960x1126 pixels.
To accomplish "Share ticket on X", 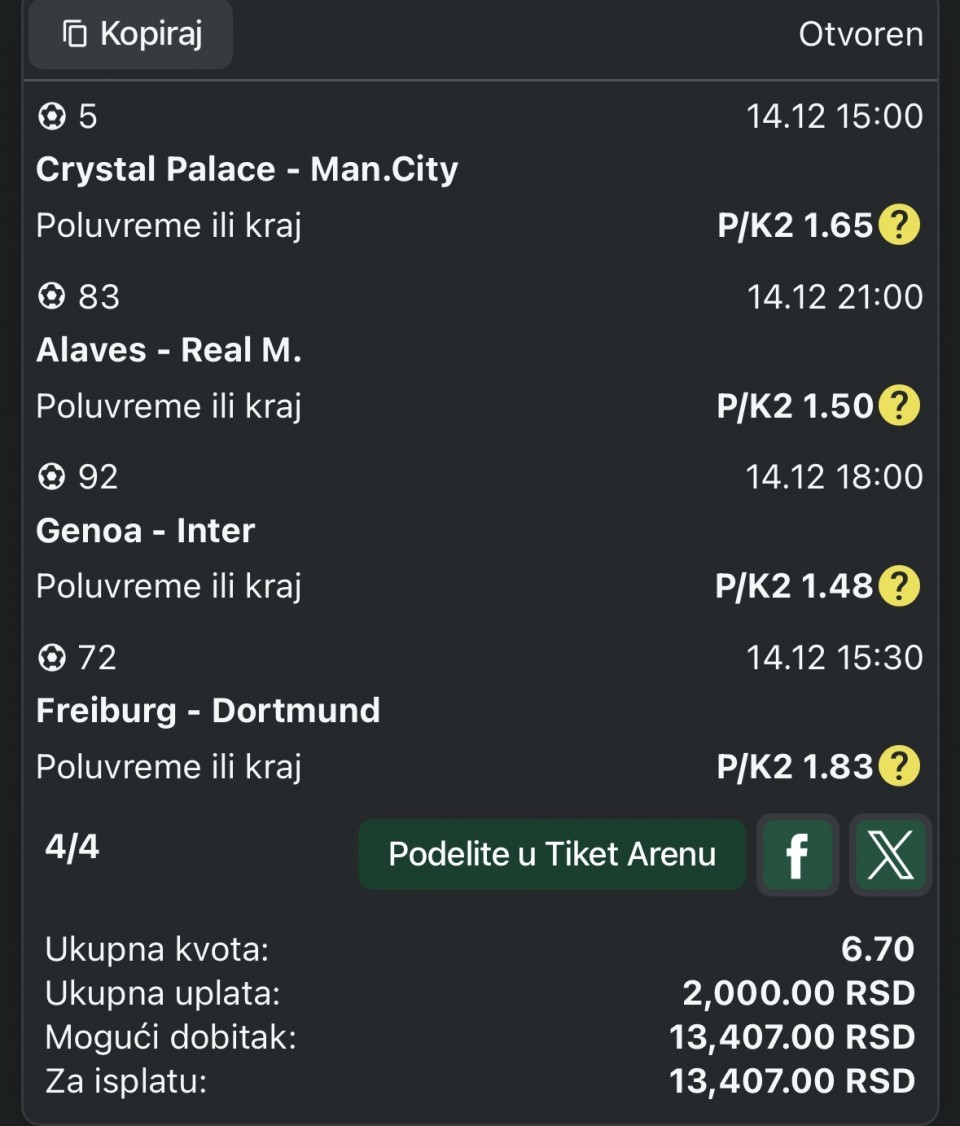I will click(890, 855).
